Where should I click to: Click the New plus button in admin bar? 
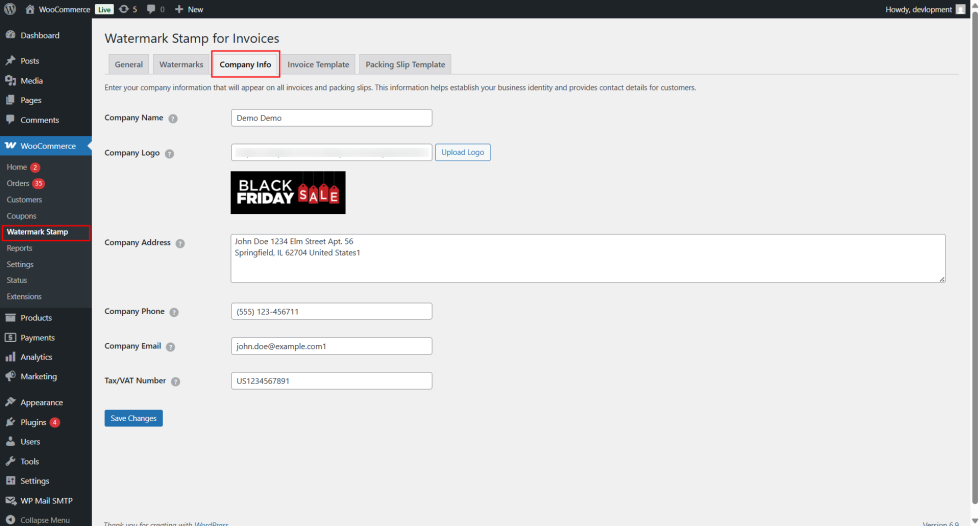[189, 9]
